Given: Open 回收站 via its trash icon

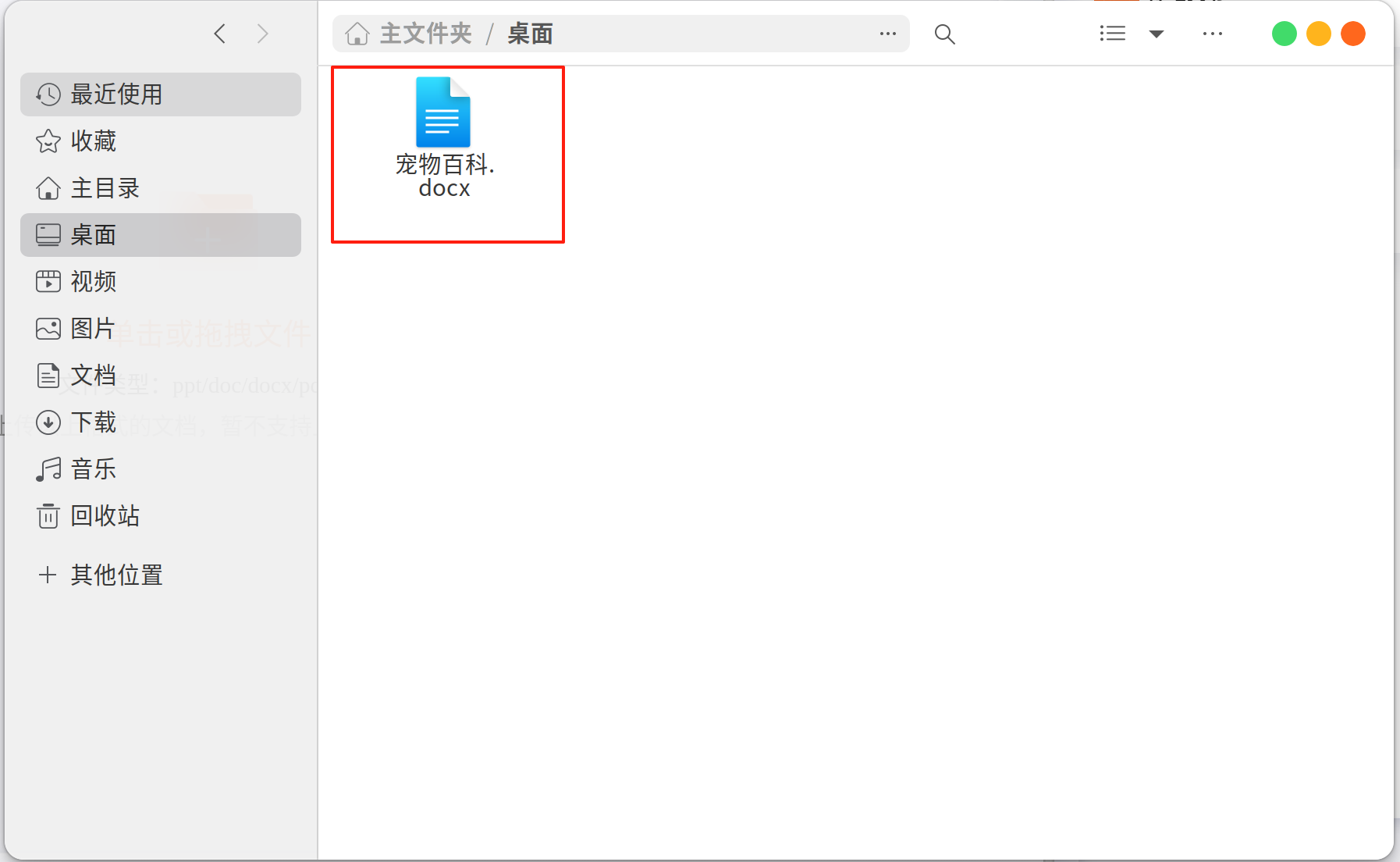Looking at the screenshot, I should click(48, 515).
